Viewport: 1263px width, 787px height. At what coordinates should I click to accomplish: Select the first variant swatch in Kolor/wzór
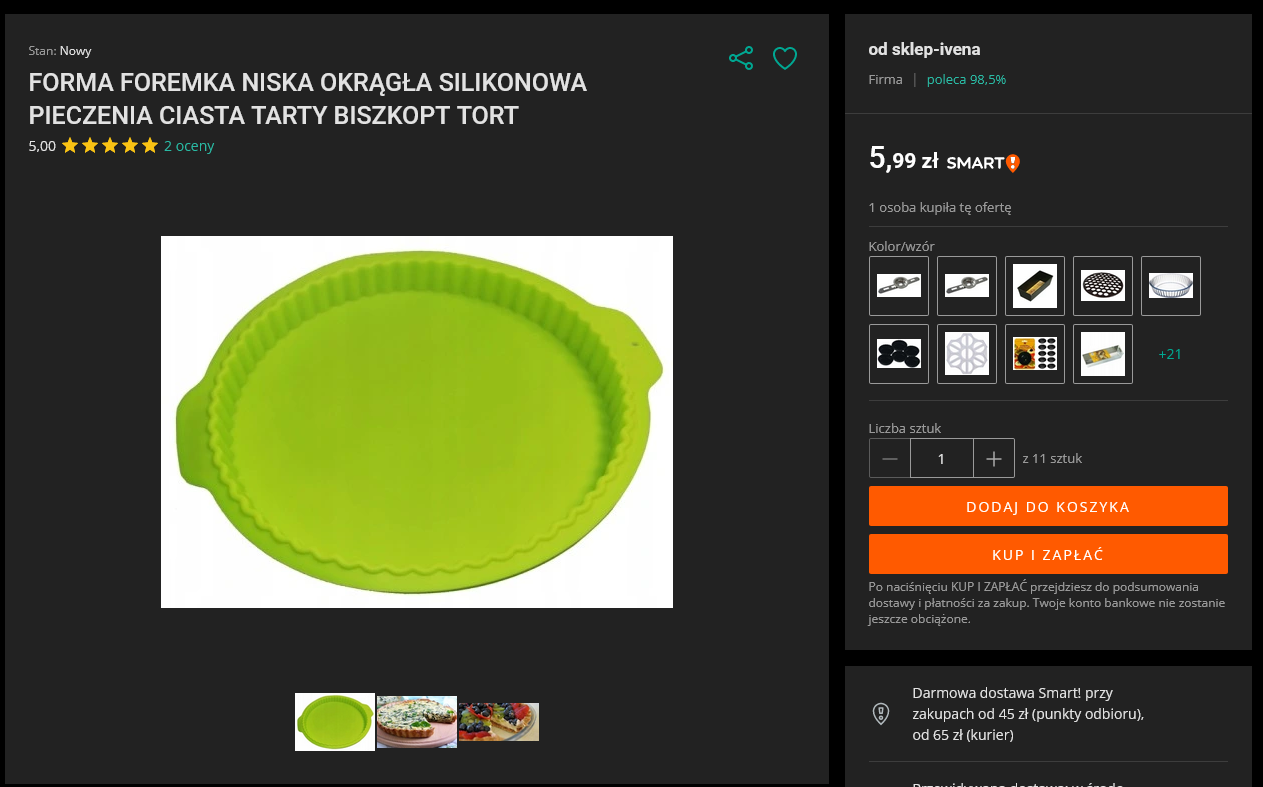(899, 286)
